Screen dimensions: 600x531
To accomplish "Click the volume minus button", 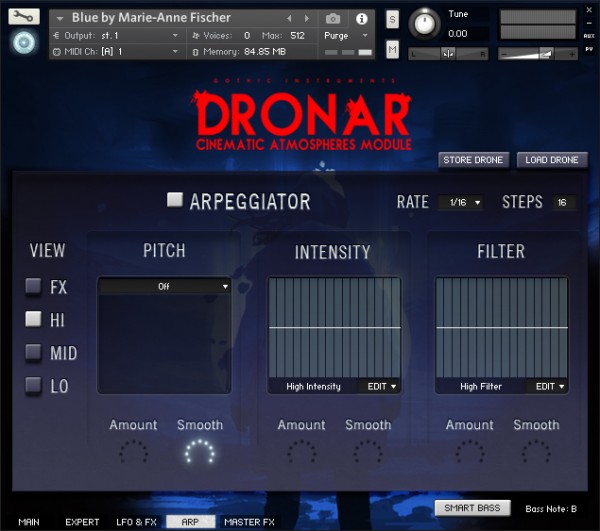I will pos(504,54).
